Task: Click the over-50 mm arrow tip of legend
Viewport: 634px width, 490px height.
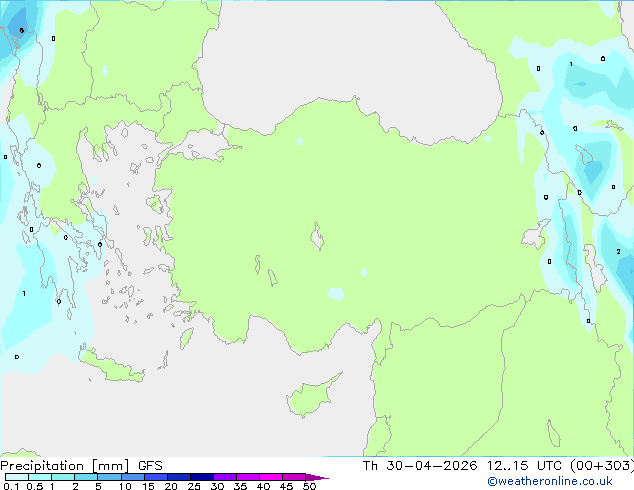Action: pyautogui.click(x=317, y=477)
